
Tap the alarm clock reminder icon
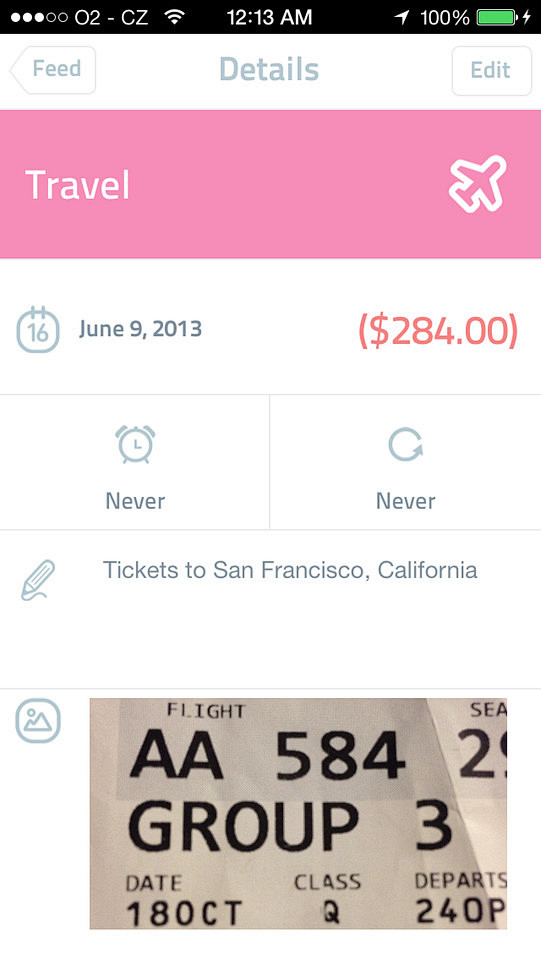coord(135,444)
